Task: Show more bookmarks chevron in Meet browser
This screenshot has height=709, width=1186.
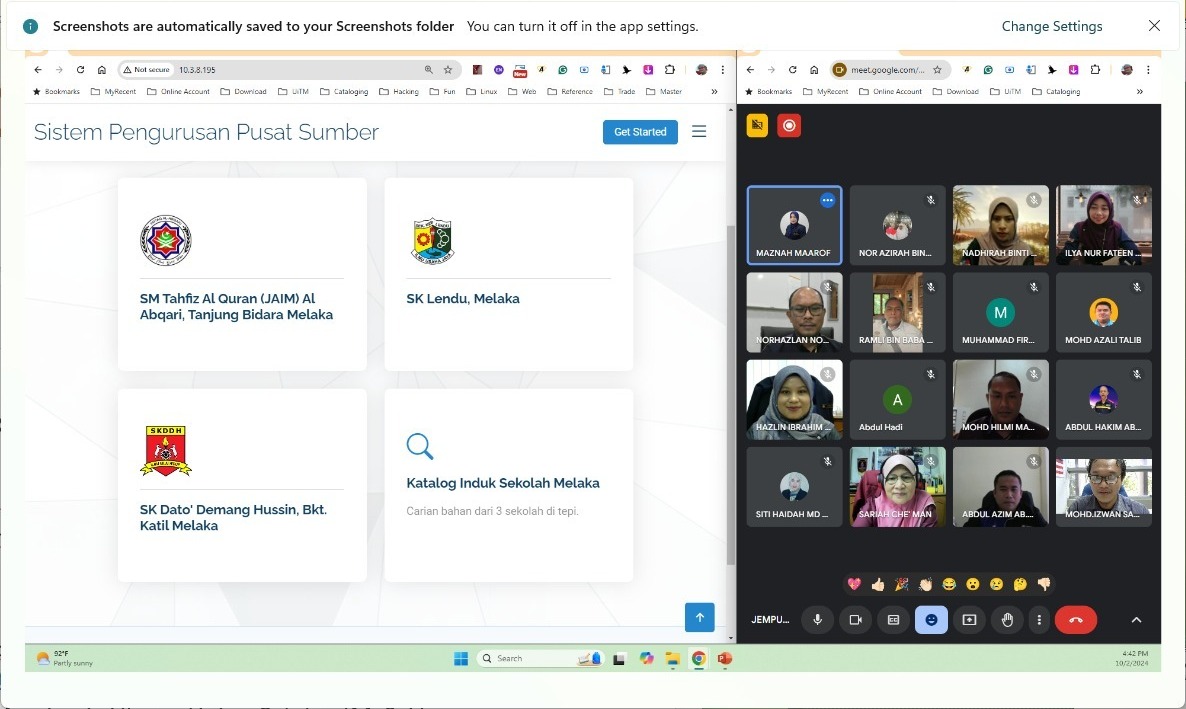Action: tap(1140, 92)
